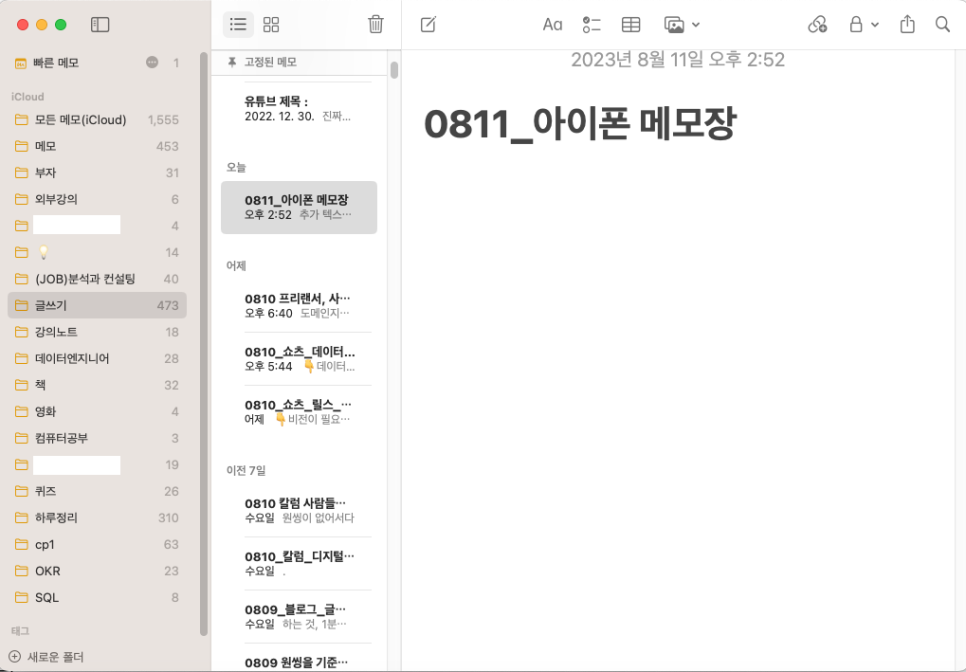Screen dimensions: 966x672
Task: Open the 강의노트 folder
Action: [97, 332]
